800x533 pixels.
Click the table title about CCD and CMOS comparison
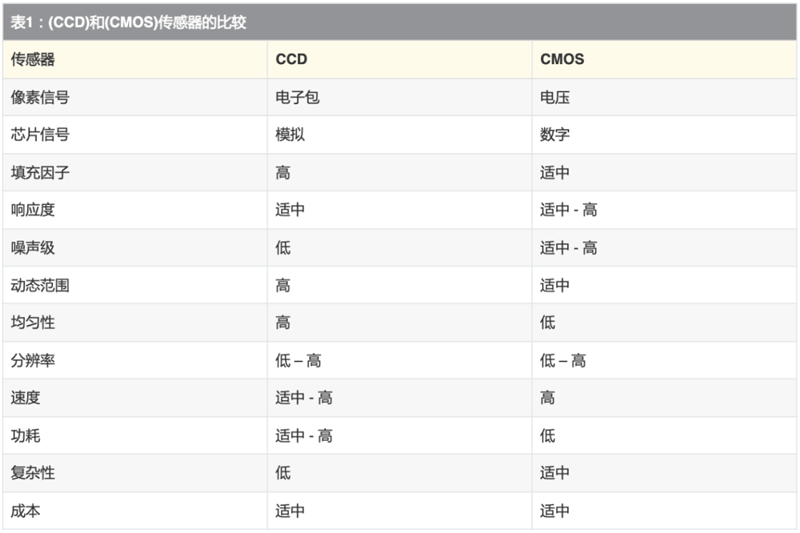click(128, 22)
